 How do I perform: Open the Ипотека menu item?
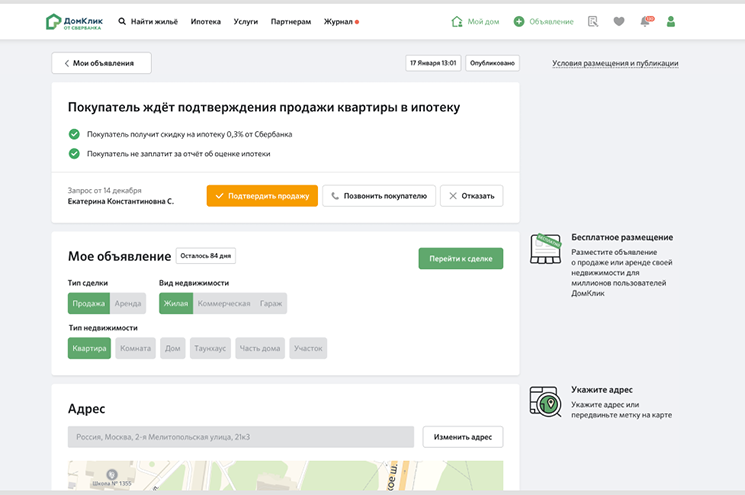coord(205,21)
